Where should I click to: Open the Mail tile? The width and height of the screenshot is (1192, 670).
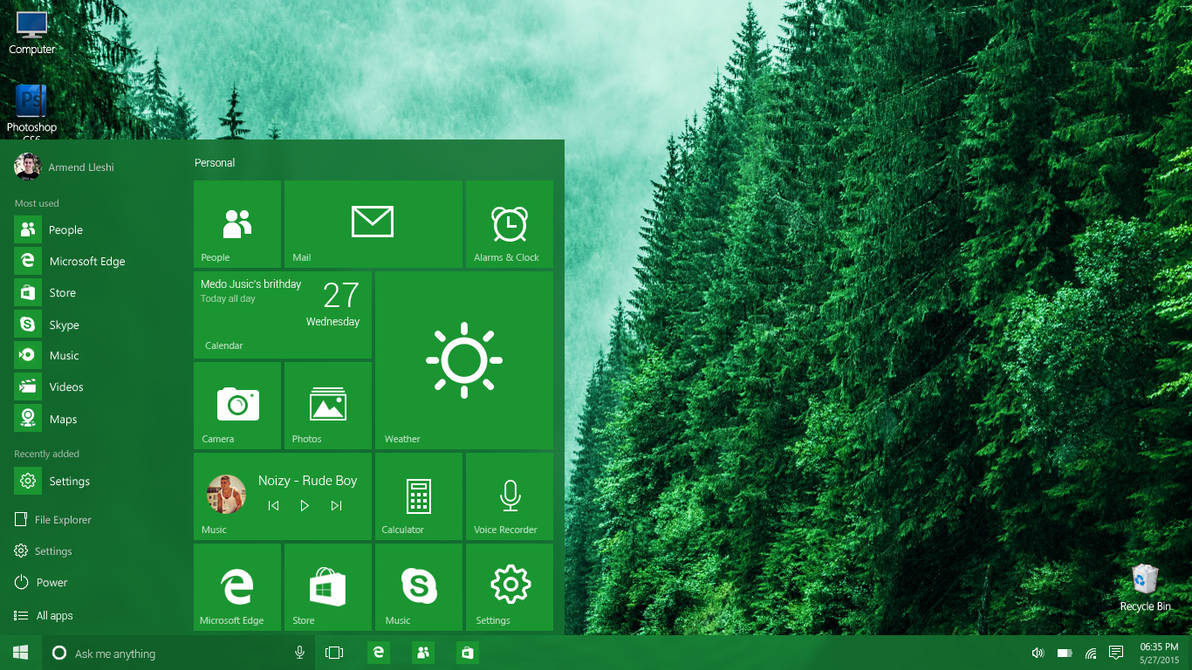coord(373,224)
